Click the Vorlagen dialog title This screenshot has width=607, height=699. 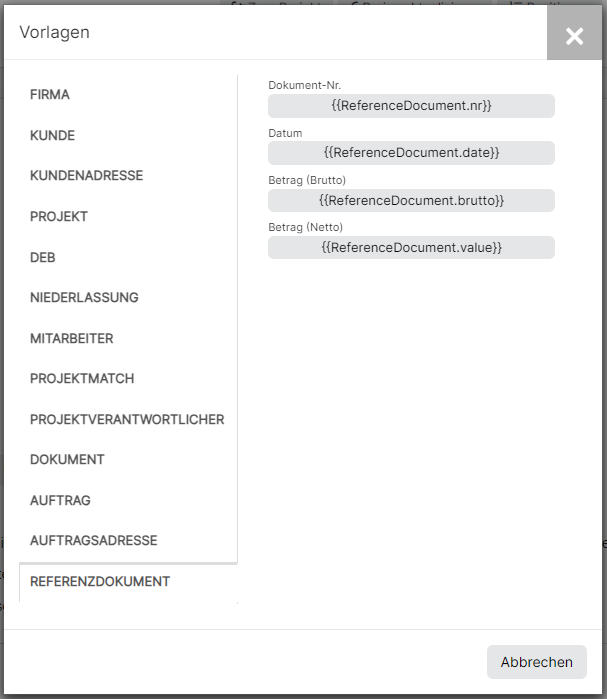coord(54,32)
